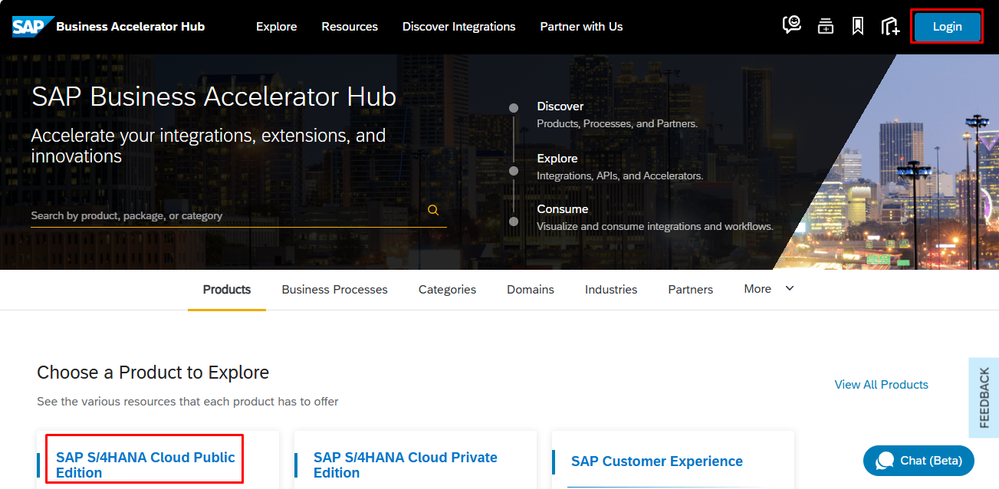Open the View All Products link
This screenshot has height=489, width=999.
tap(881, 385)
